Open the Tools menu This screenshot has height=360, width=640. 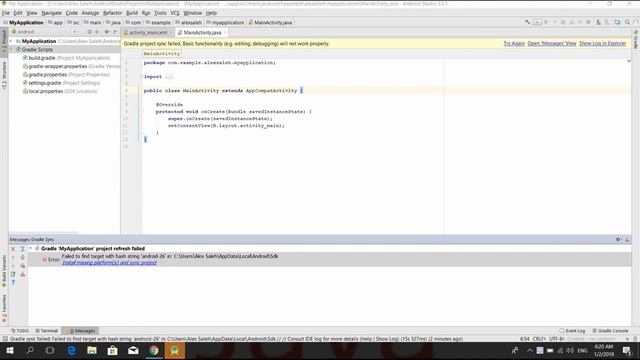[160, 13]
